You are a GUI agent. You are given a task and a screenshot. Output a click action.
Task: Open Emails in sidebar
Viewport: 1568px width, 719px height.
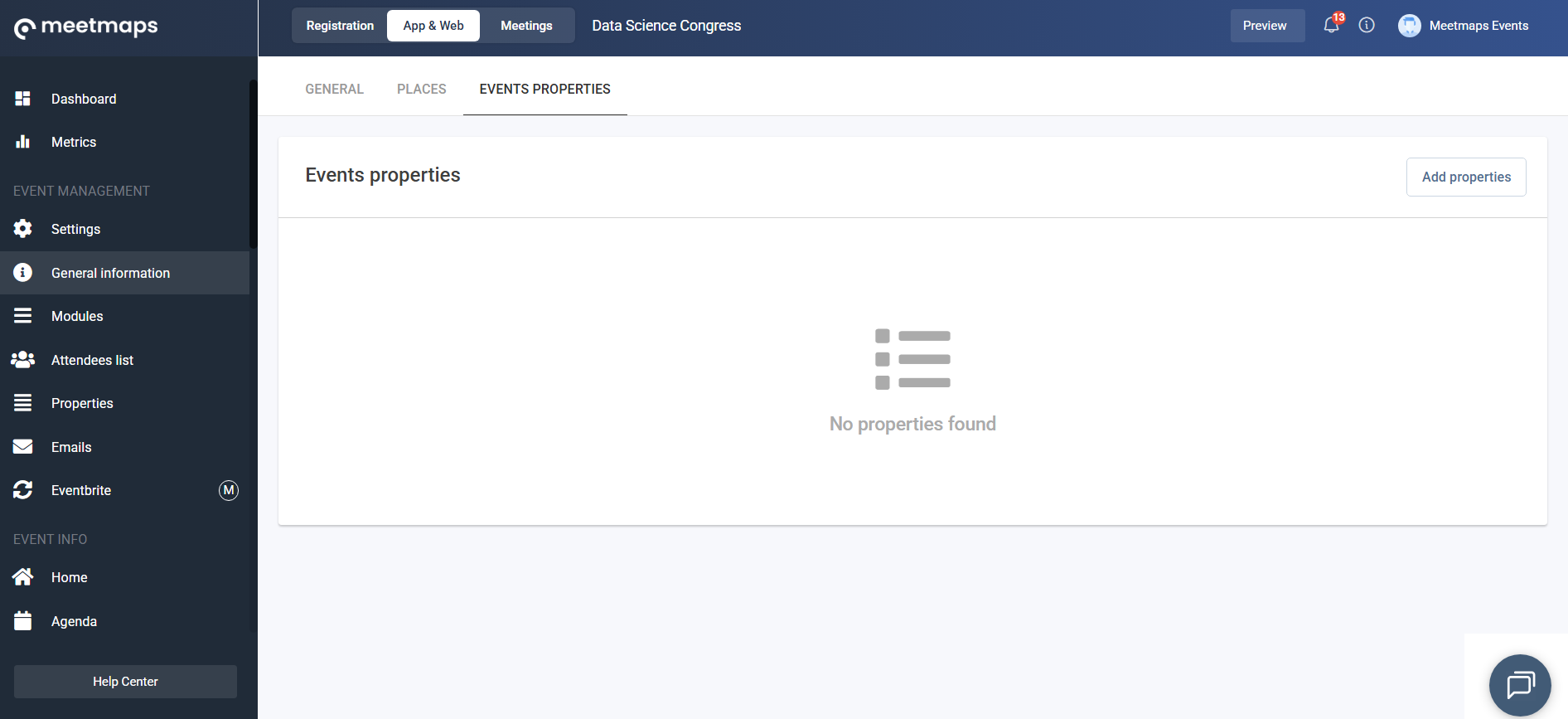(124, 447)
